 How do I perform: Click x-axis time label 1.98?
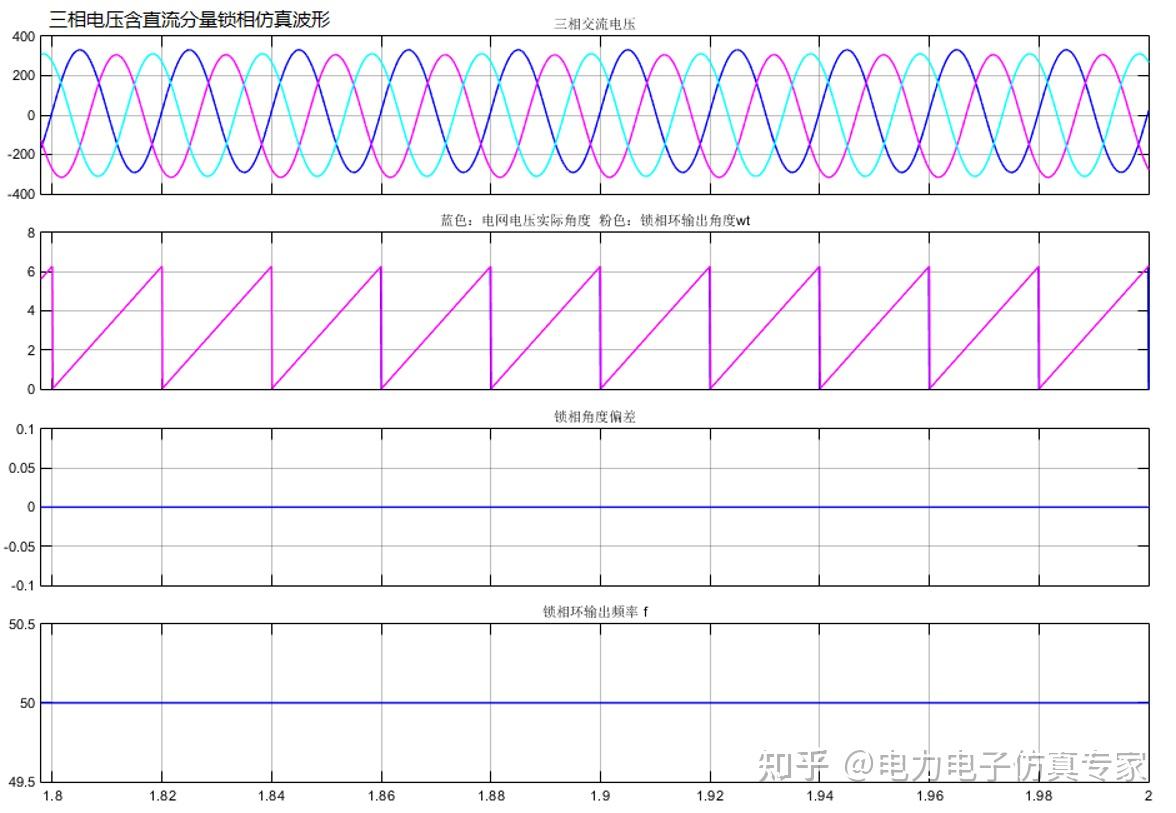[1039, 796]
